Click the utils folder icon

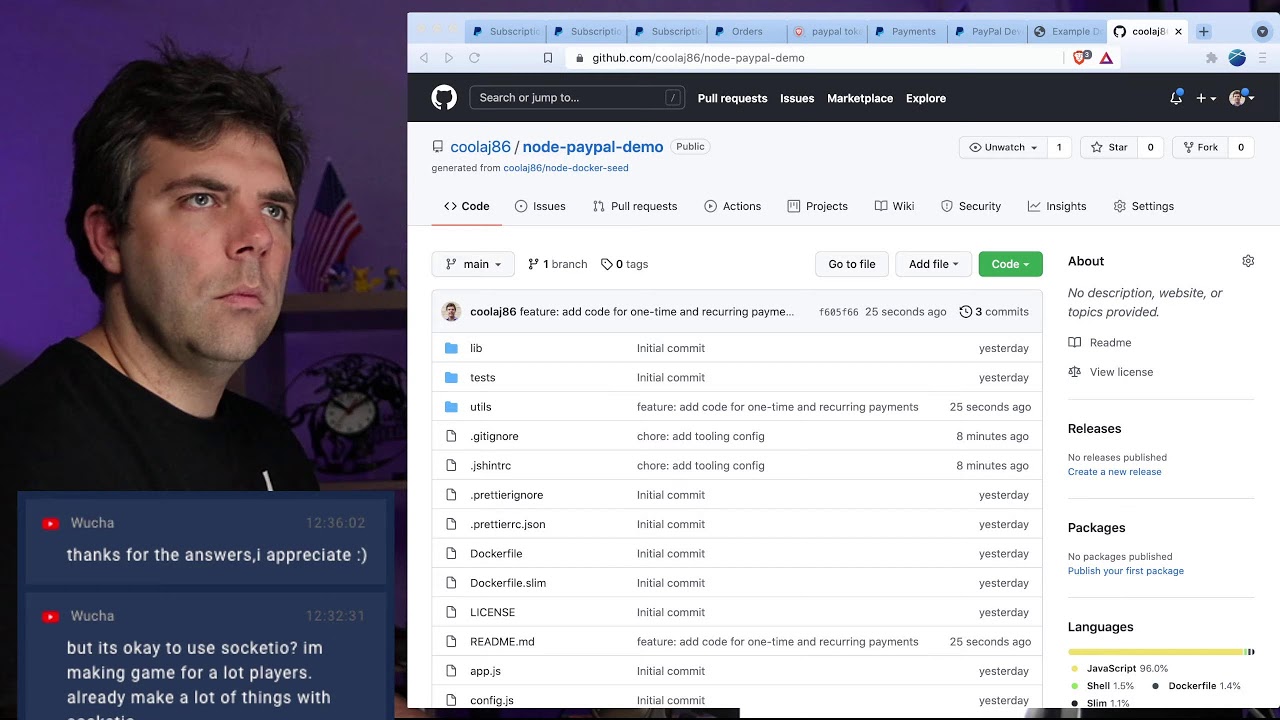coord(451,407)
